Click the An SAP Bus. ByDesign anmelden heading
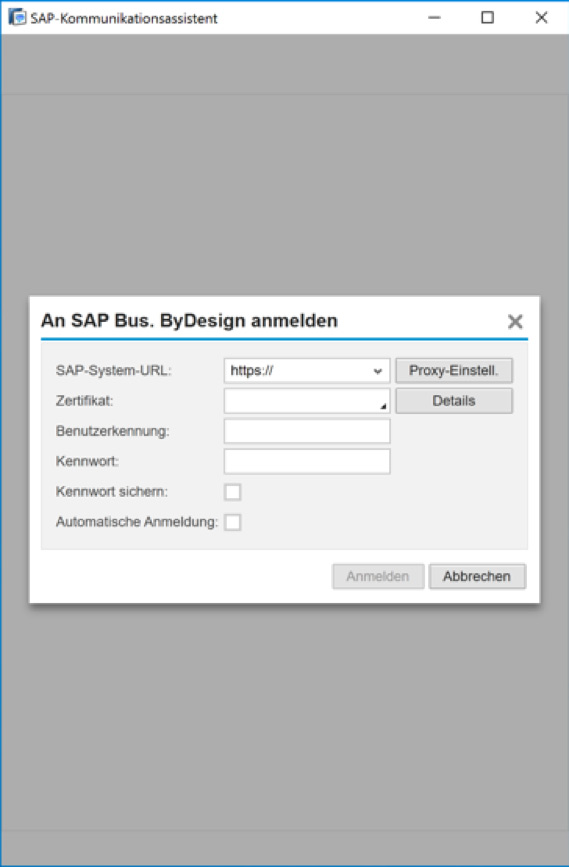Viewport: 569px width, 867px height. point(189,321)
